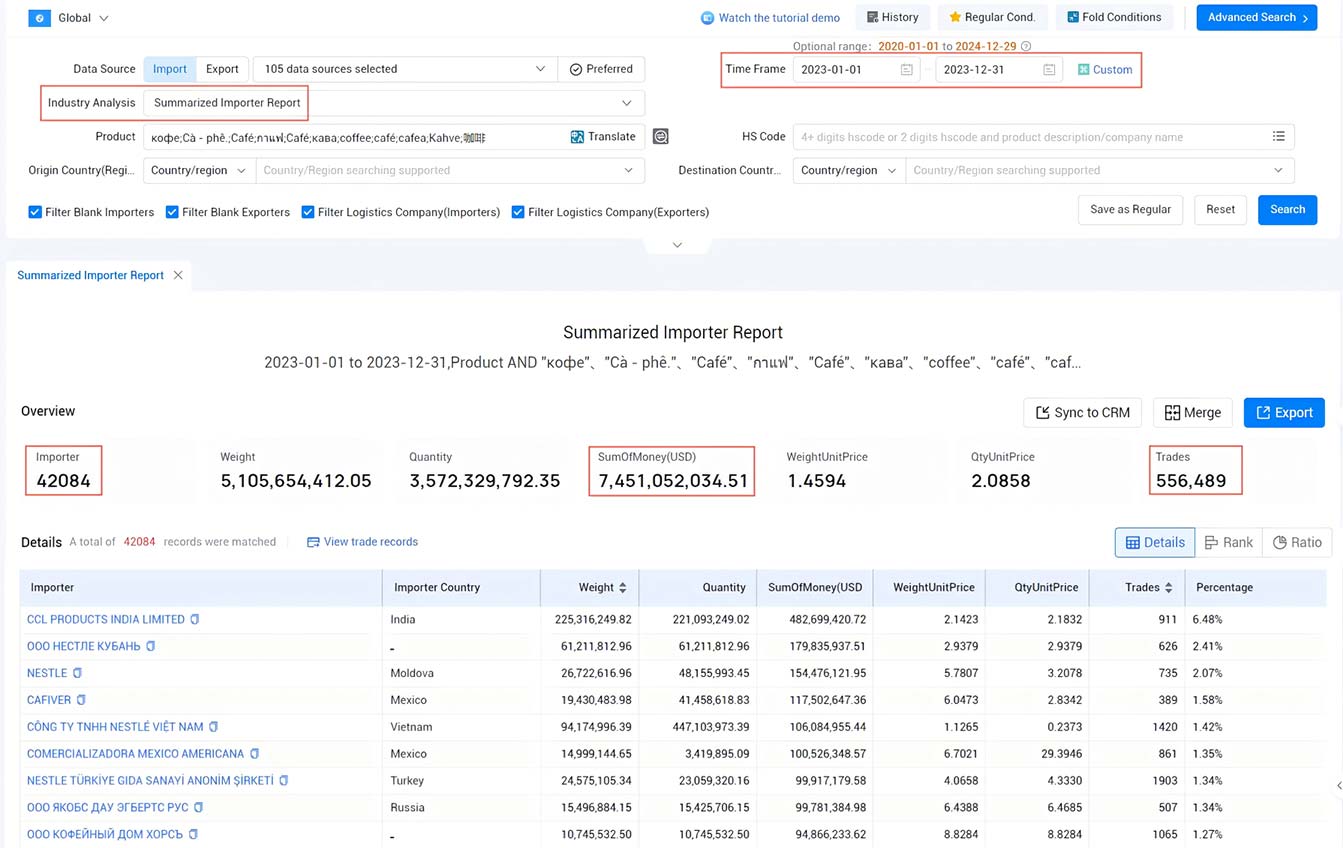Sort by Trades column arrows
The height and width of the screenshot is (848, 1343).
pos(1168,588)
